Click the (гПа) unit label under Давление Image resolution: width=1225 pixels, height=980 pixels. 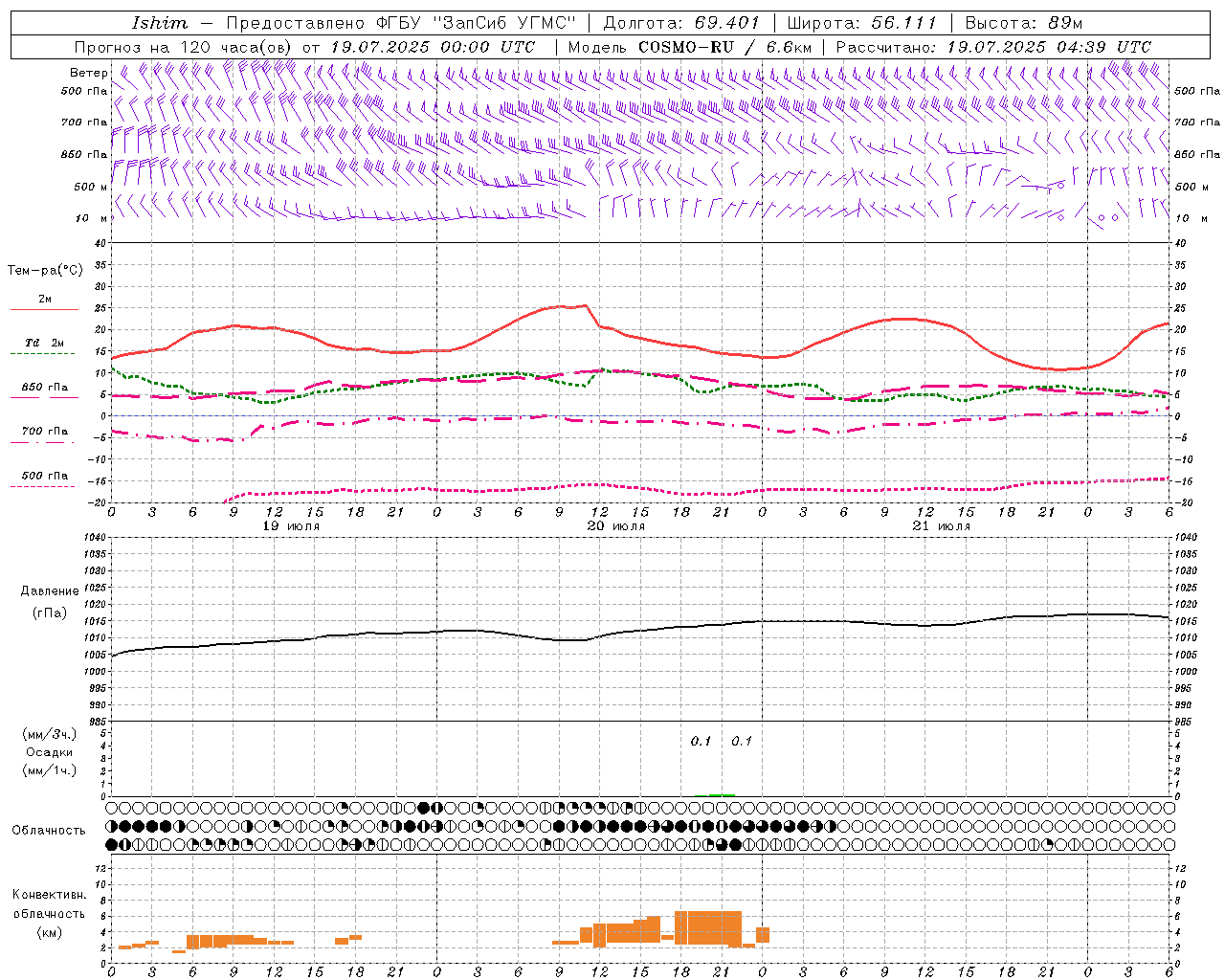50,612
